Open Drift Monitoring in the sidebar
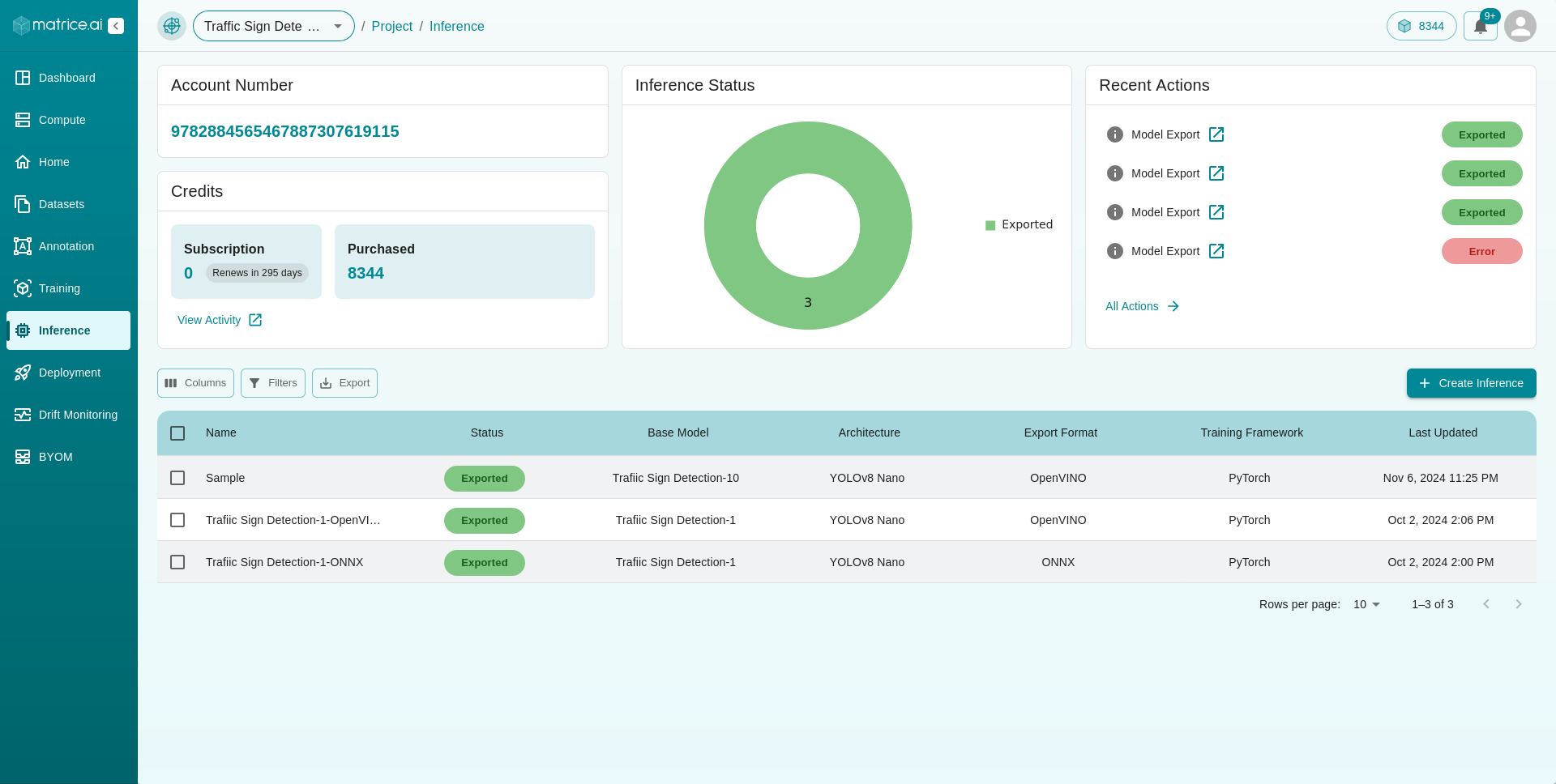Screen dimensions: 1556x784 point(68,415)
